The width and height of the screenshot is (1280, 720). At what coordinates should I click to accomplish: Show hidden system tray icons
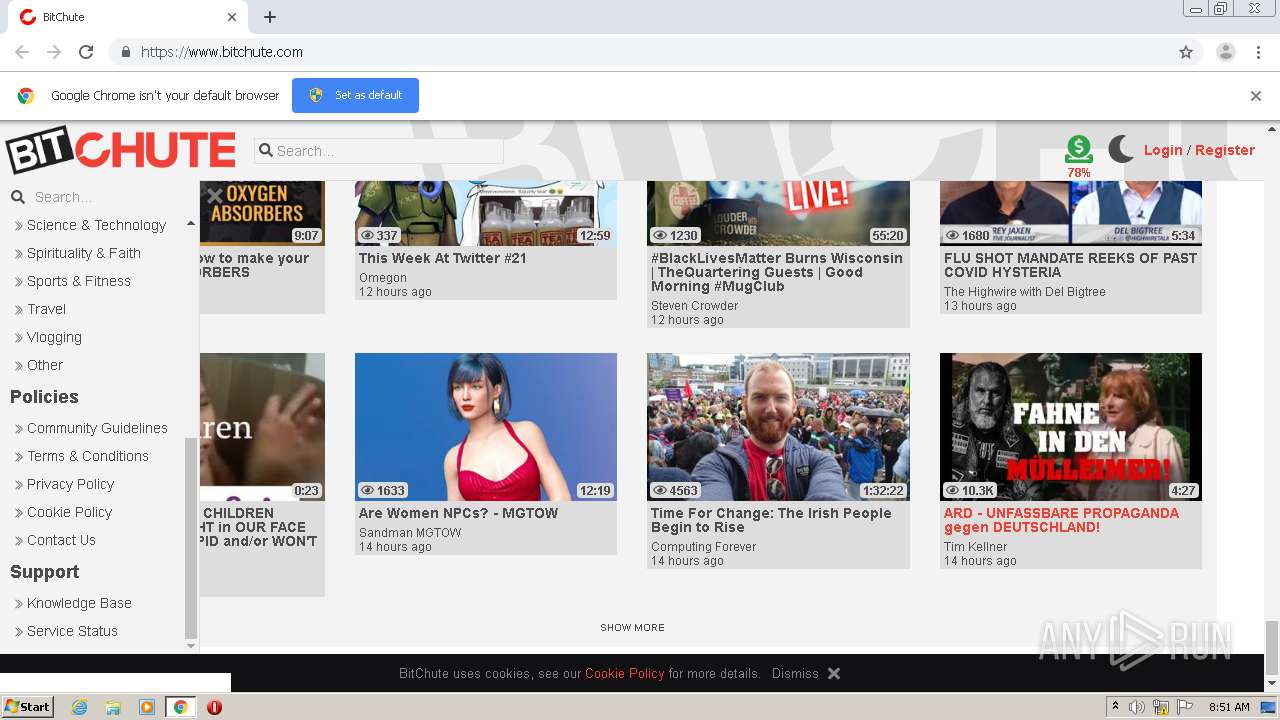1115,707
